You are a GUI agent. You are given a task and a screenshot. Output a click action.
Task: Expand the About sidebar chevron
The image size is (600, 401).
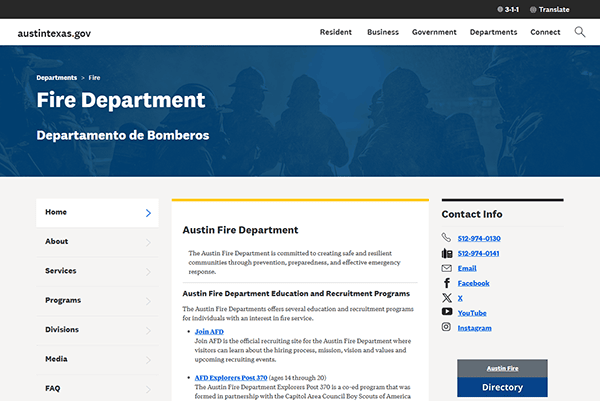pos(148,243)
